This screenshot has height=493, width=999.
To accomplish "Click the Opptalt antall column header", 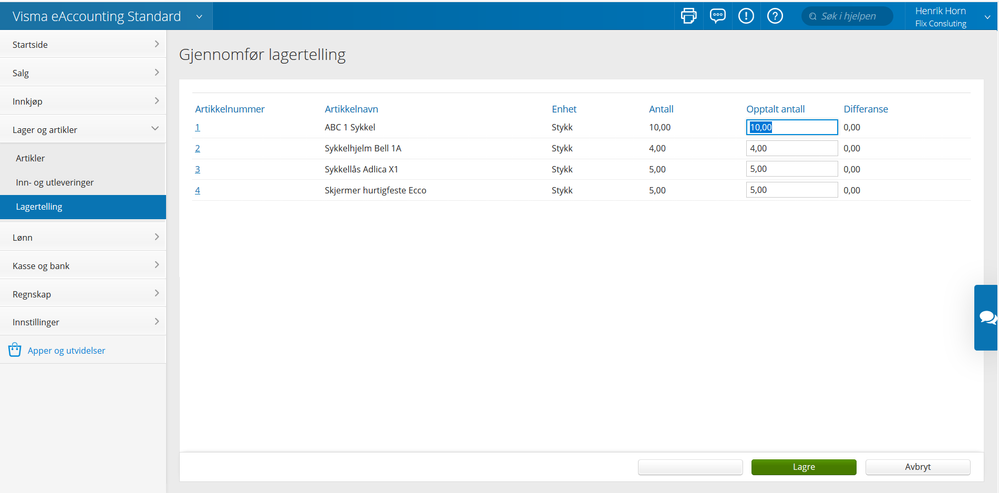I will 775,109.
